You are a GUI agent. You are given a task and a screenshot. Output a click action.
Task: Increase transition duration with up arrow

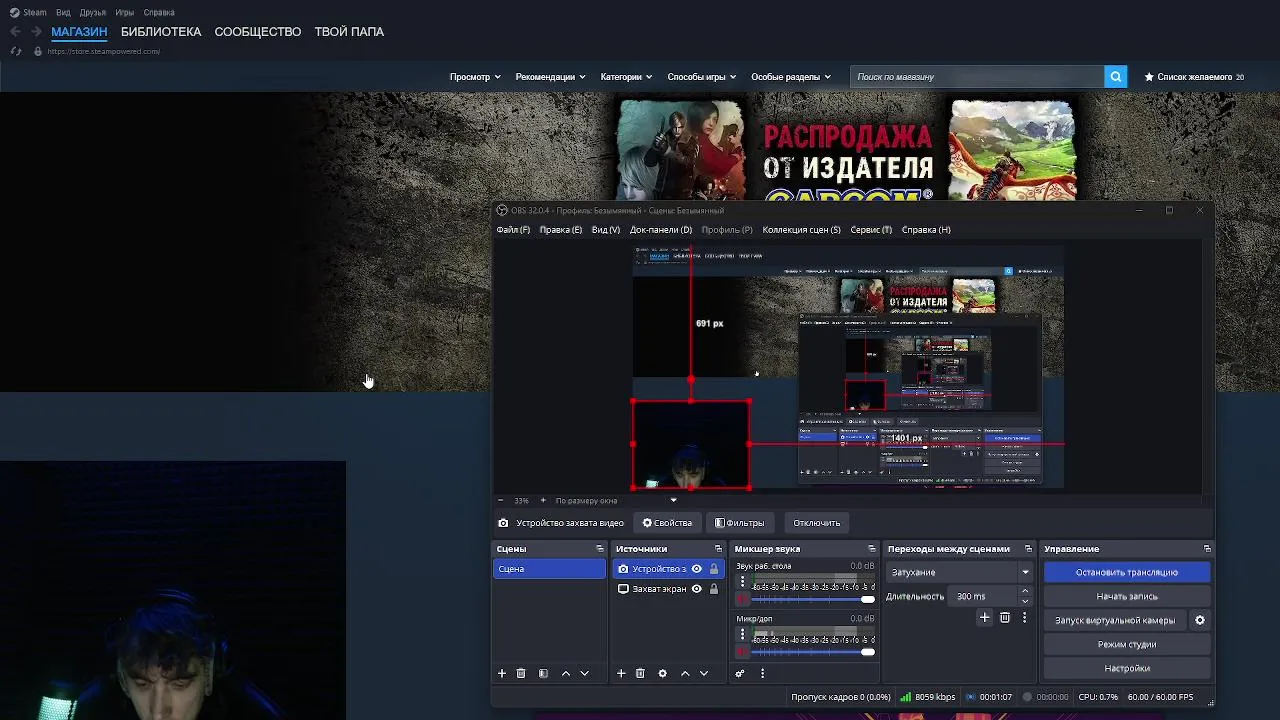[1025, 592]
